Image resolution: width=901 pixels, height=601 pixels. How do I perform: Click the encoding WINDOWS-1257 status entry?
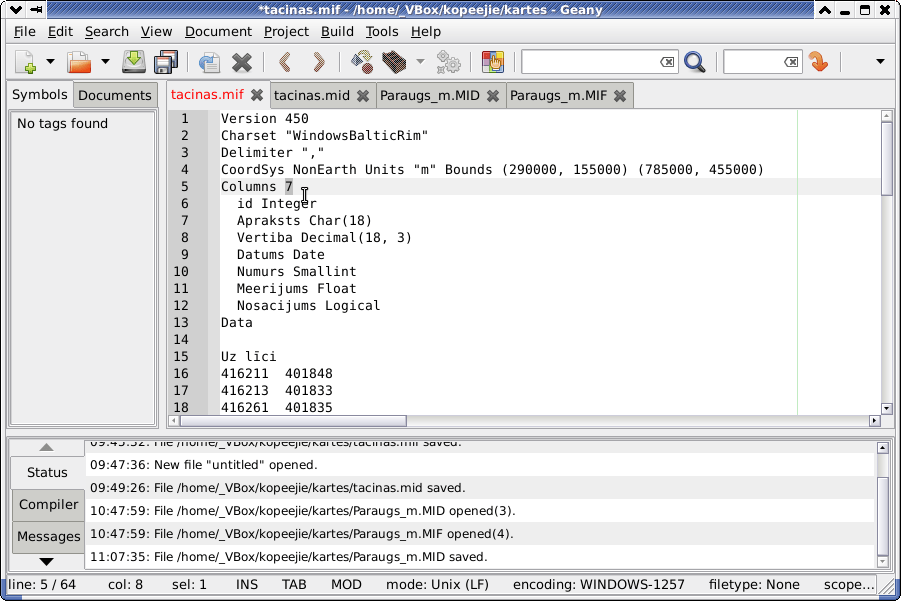[x=599, y=585]
